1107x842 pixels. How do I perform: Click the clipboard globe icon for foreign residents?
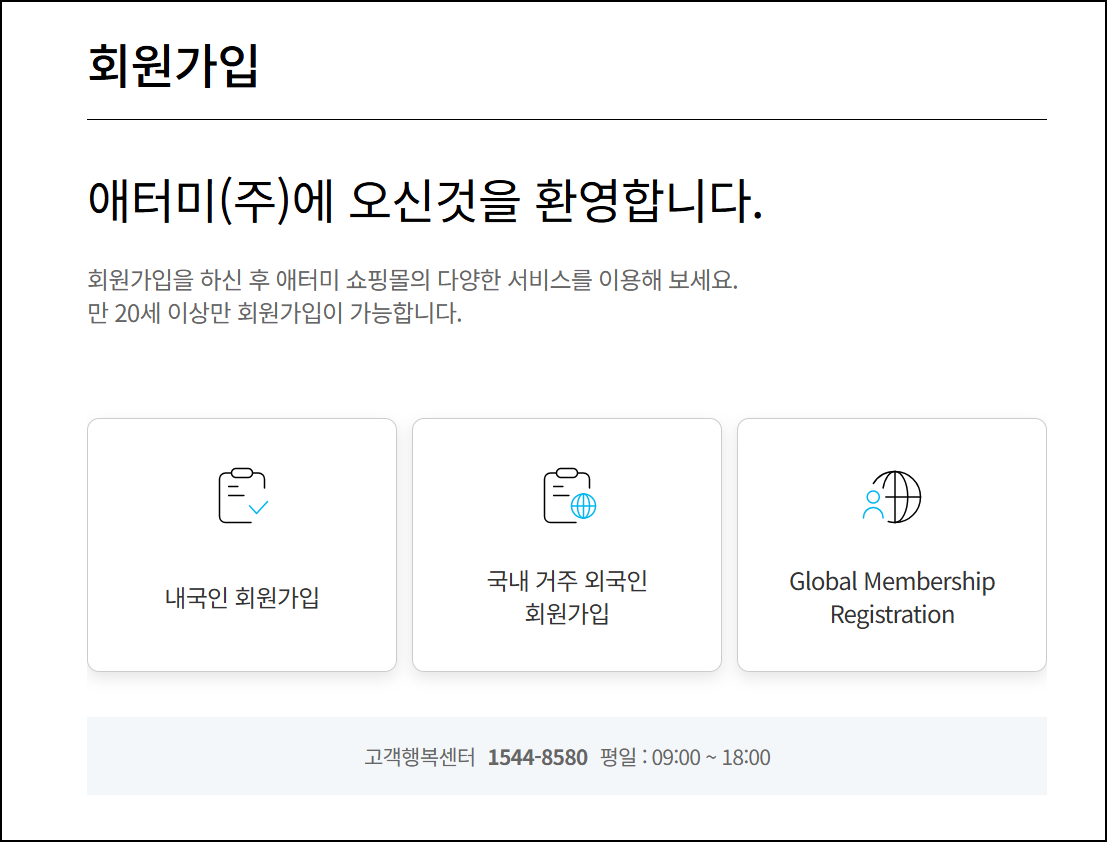pos(569,496)
